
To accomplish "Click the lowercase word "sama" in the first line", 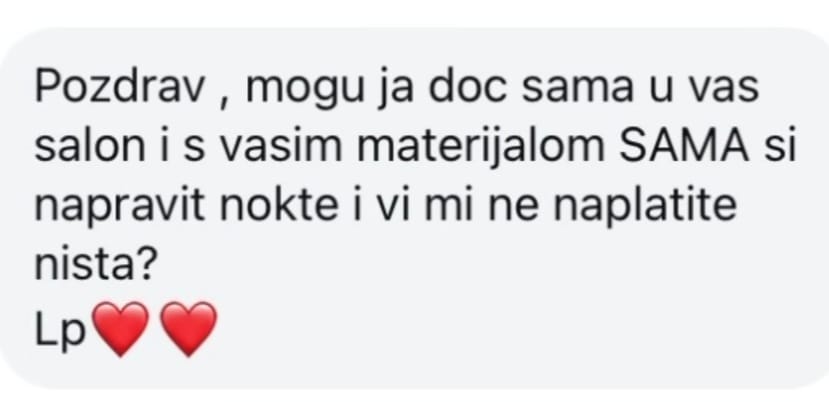I will (577, 92).
